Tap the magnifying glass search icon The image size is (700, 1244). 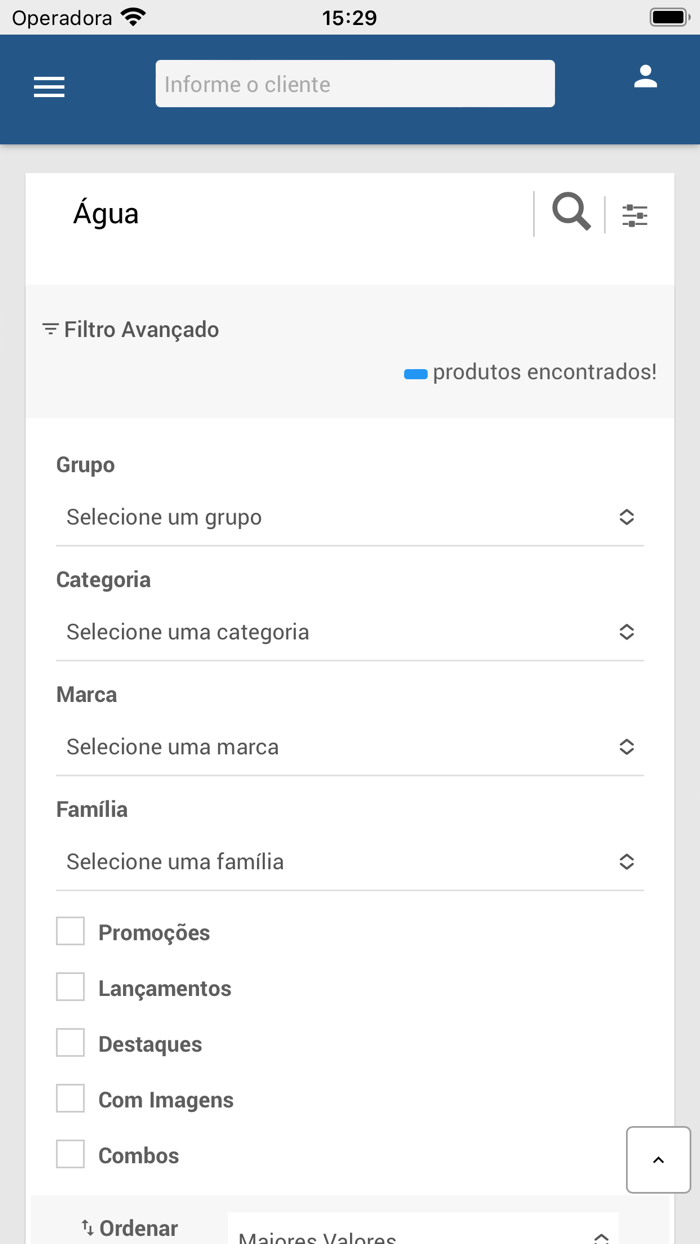tap(571, 213)
